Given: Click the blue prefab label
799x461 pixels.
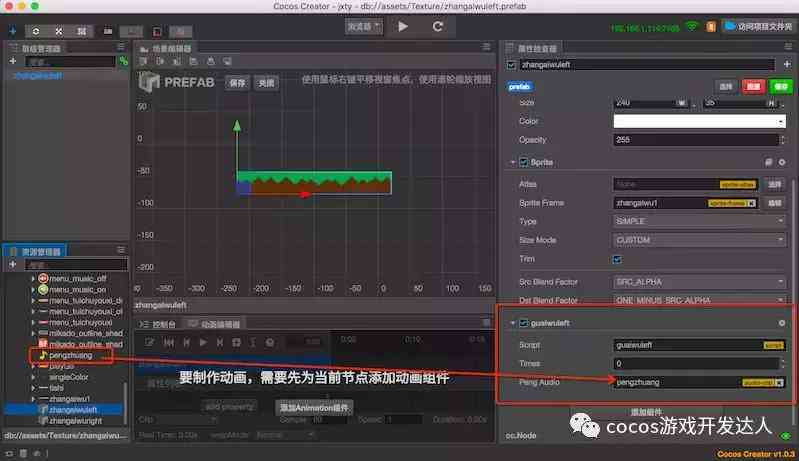Looking at the screenshot, I should [520, 87].
